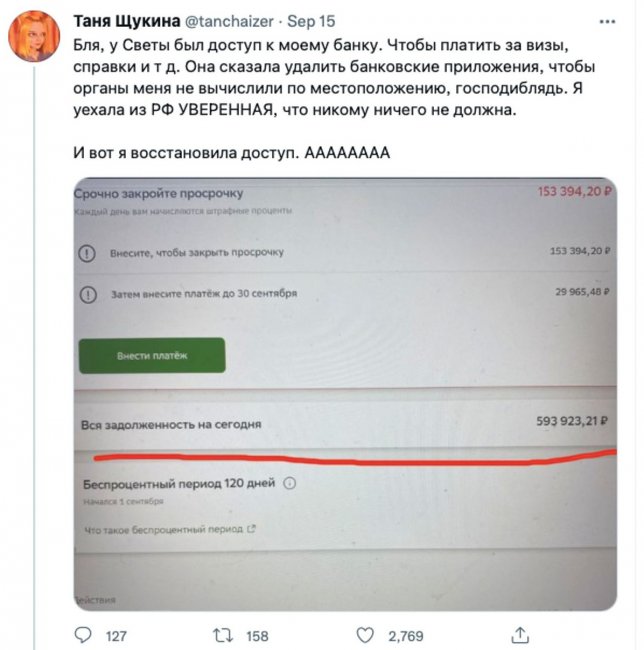The image size is (644, 650).
Task: Click the orange-haired profile avatar
Action: click(x=34, y=36)
